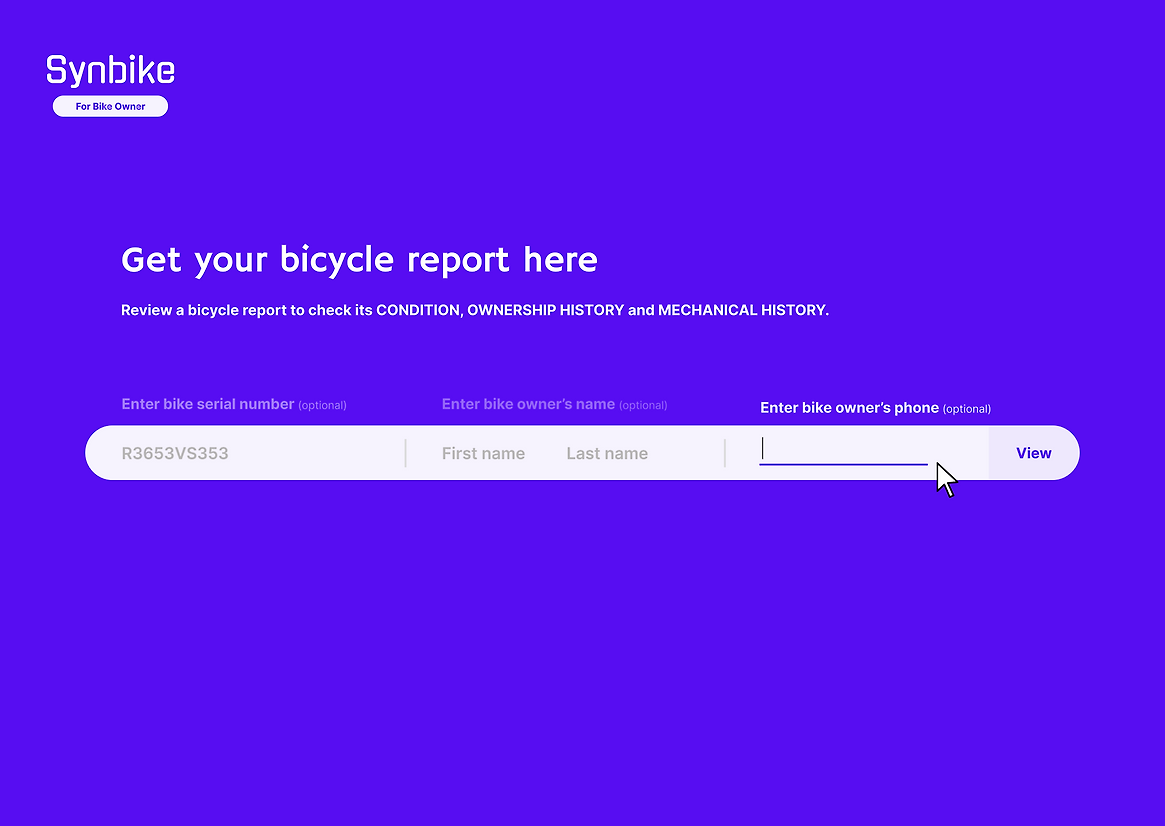Viewport: 1165px width, 826px height.
Task: Click MECHANICAL HISTORY in the subtitle
Action: click(741, 310)
